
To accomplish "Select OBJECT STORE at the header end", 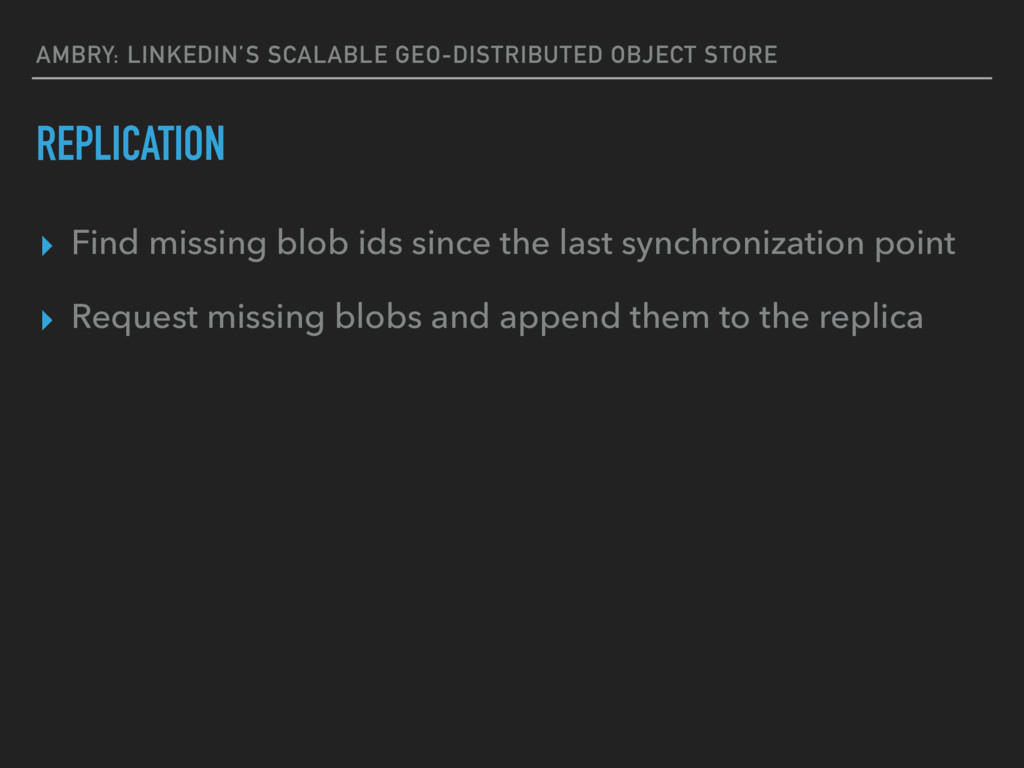I will (x=694, y=54).
